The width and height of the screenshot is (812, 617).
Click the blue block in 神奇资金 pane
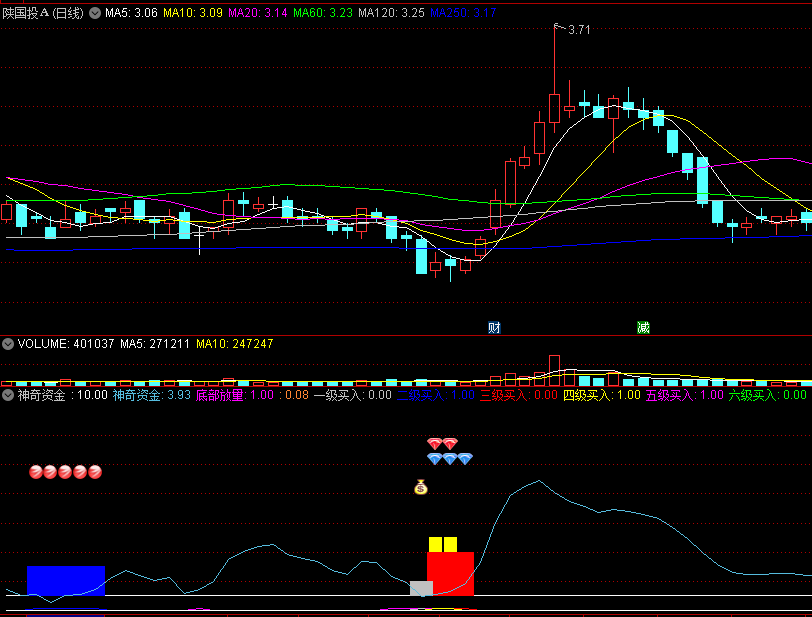tap(66, 580)
